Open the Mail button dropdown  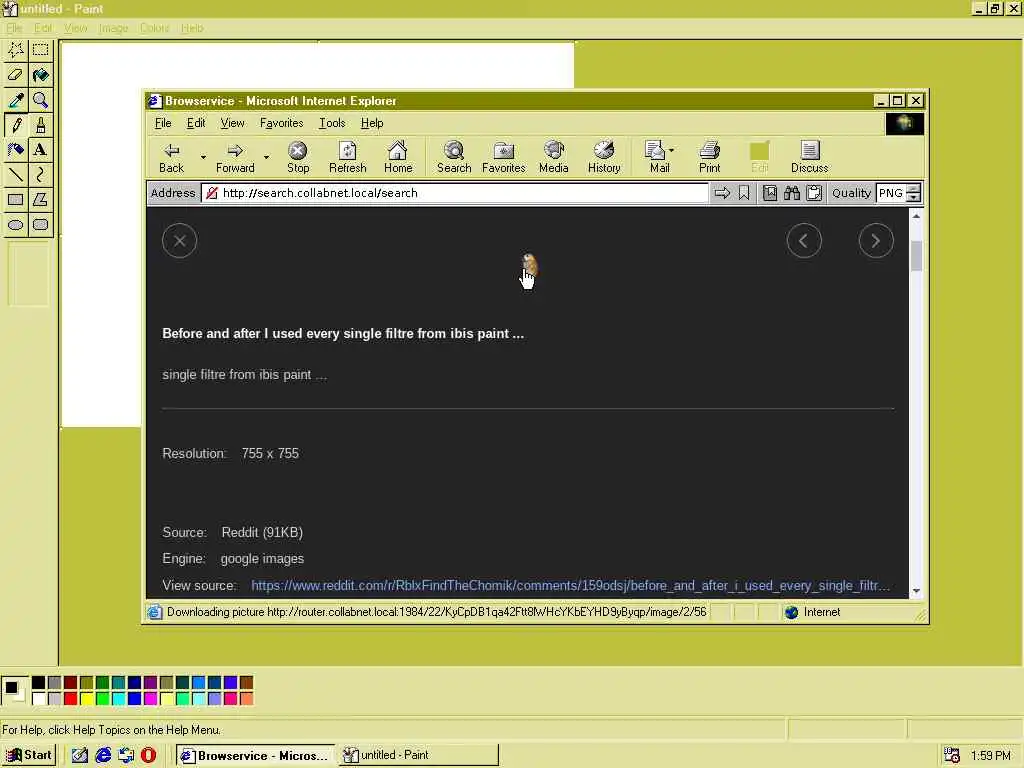(x=671, y=150)
